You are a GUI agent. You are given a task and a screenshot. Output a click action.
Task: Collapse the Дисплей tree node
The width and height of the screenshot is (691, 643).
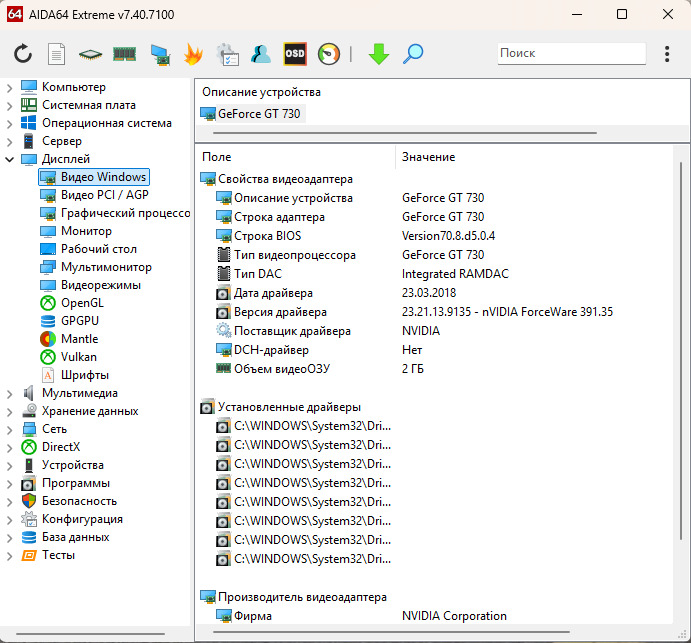coord(10,159)
